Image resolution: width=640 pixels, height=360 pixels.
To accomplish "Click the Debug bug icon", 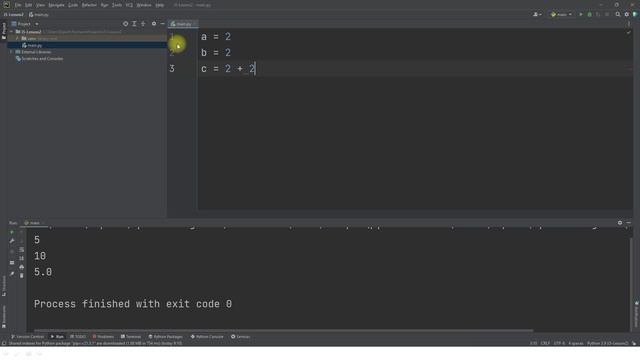I will pos(589,14).
